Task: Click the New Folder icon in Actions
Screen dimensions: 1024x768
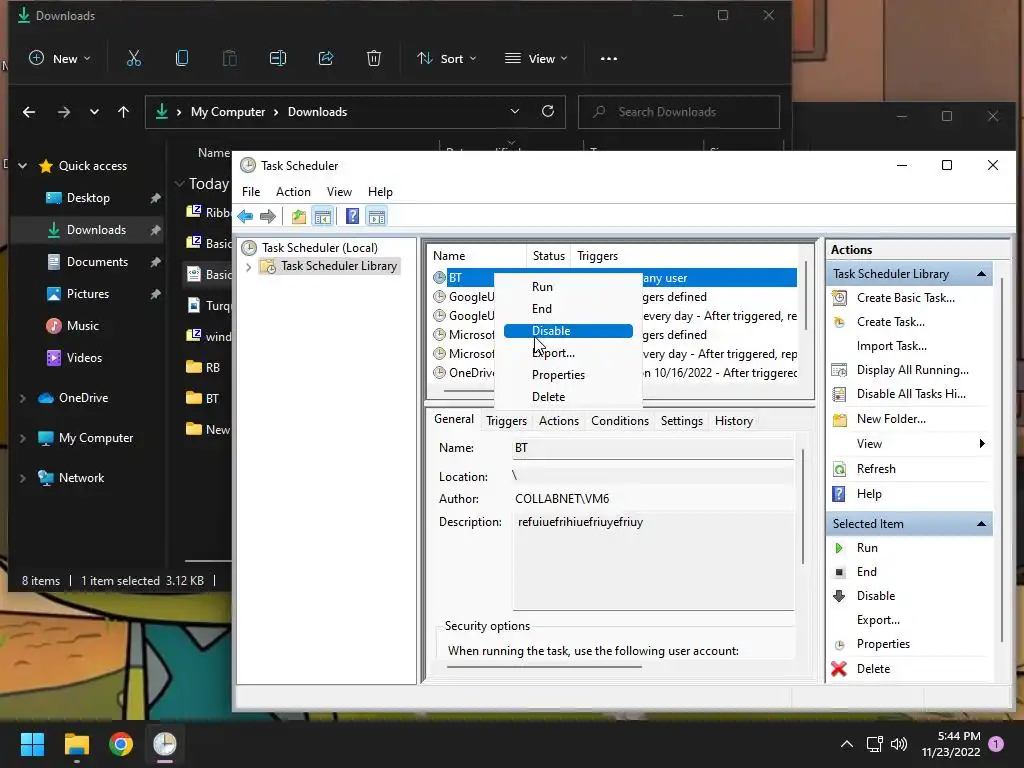Action: (x=840, y=419)
